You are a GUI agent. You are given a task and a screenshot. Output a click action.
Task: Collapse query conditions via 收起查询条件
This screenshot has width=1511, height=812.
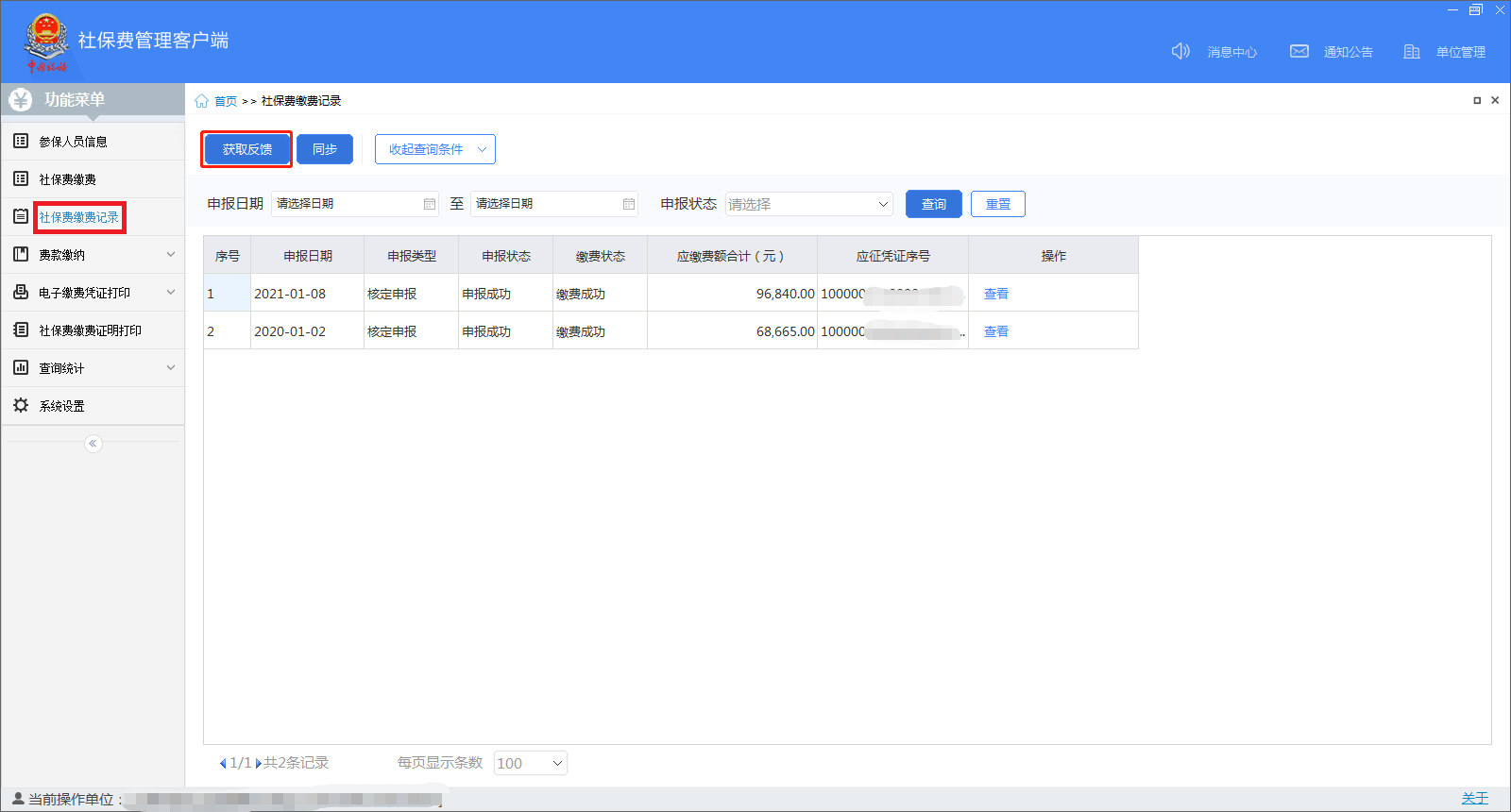pyautogui.click(x=434, y=149)
